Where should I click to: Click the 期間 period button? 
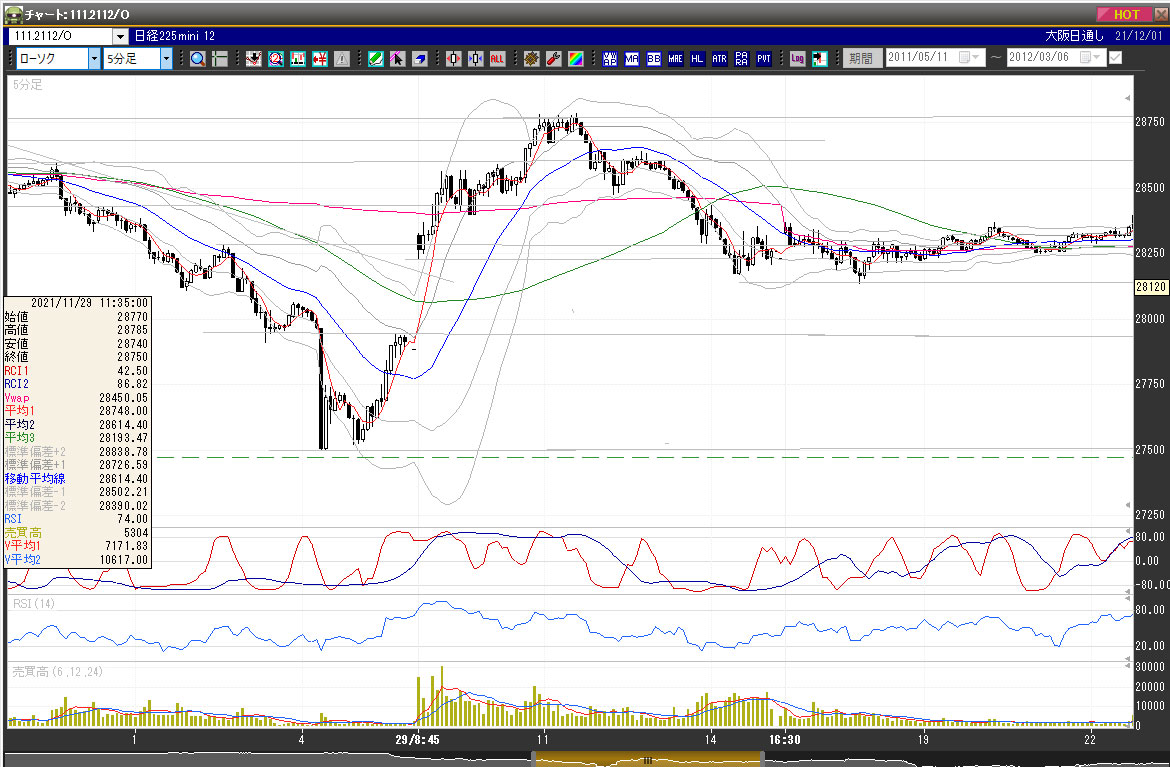[862, 58]
